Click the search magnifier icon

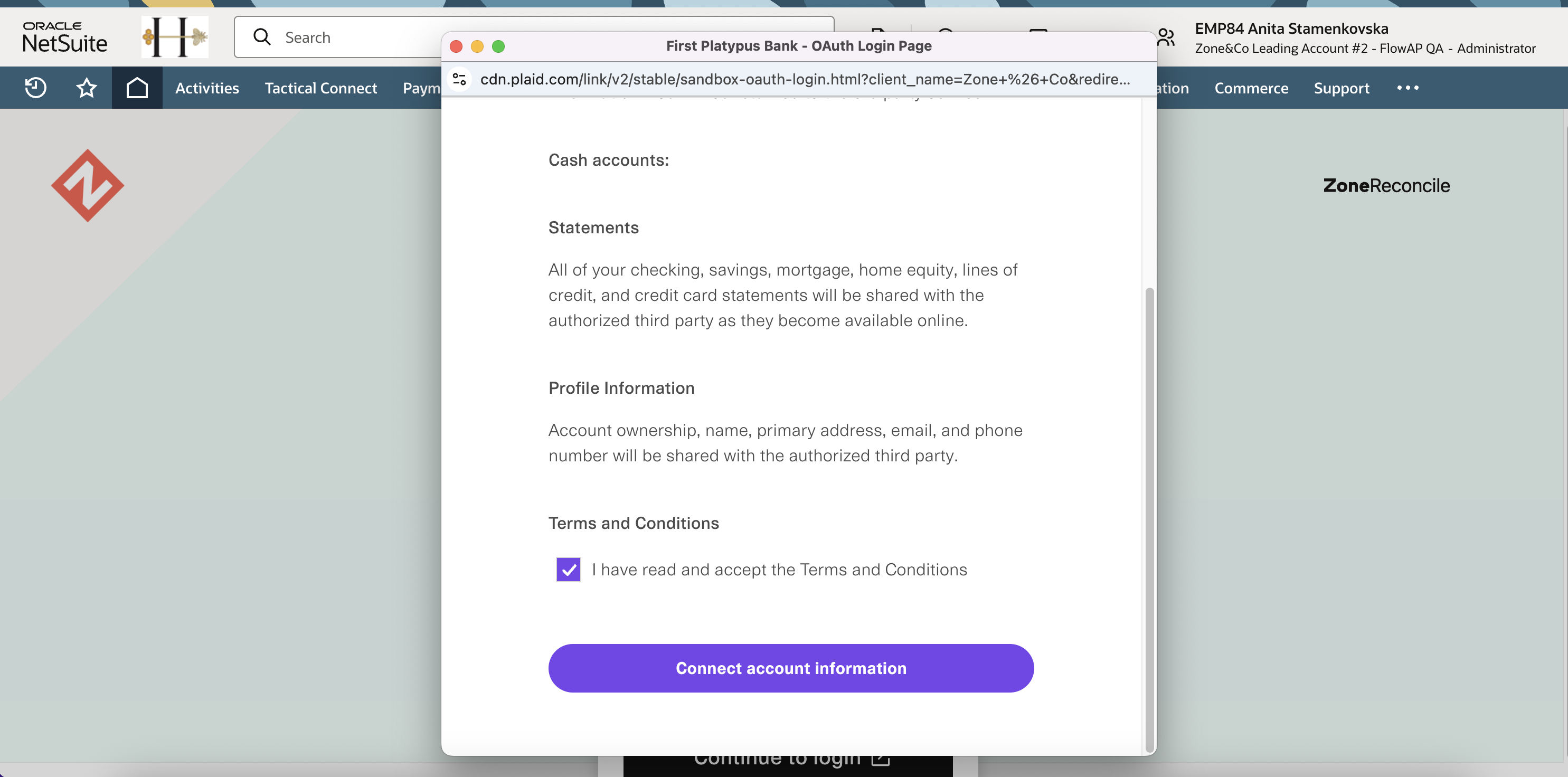point(262,37)
